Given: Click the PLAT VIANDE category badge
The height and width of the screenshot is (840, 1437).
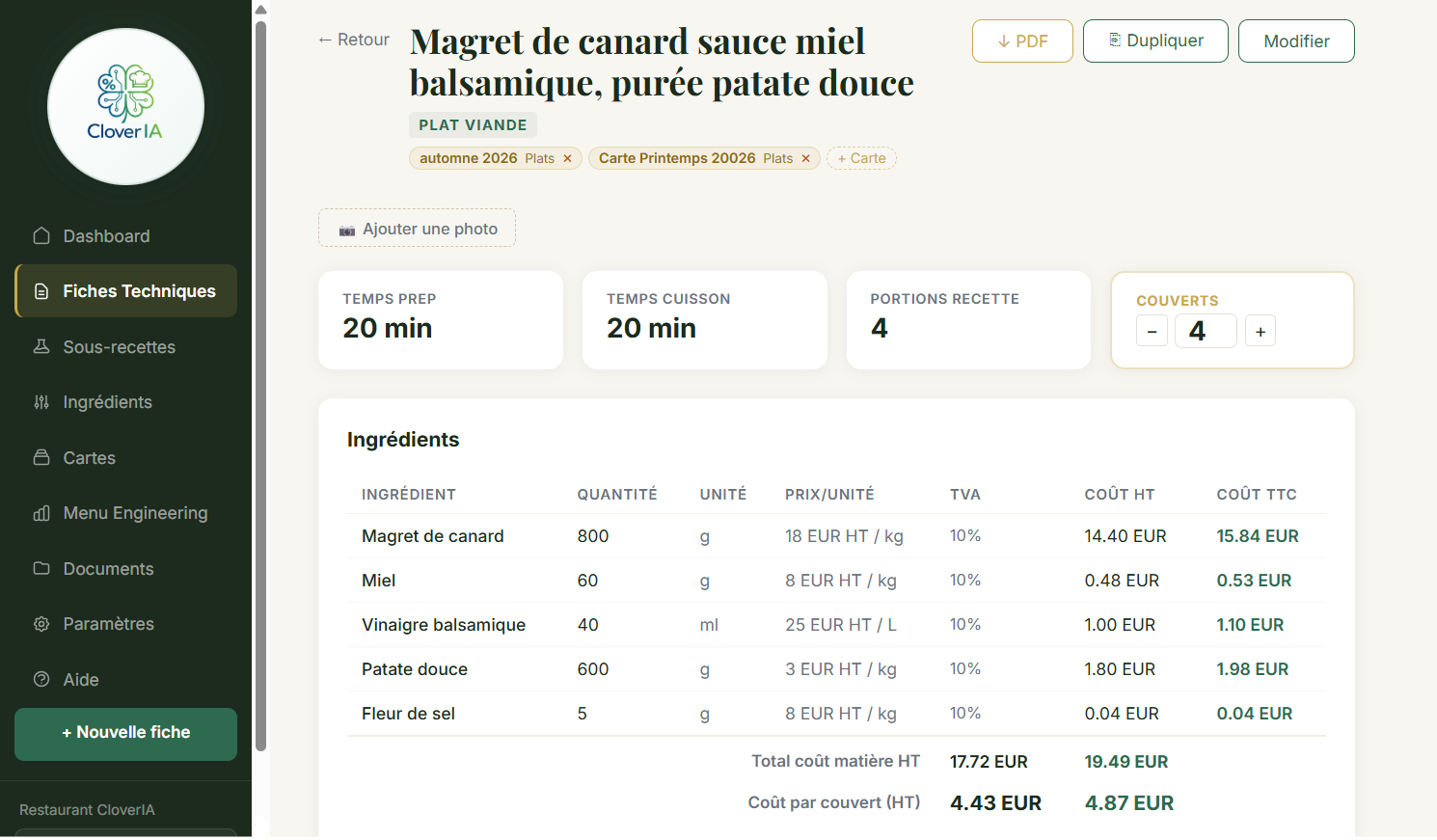Looking at the screenshot, I should [473, 125].
